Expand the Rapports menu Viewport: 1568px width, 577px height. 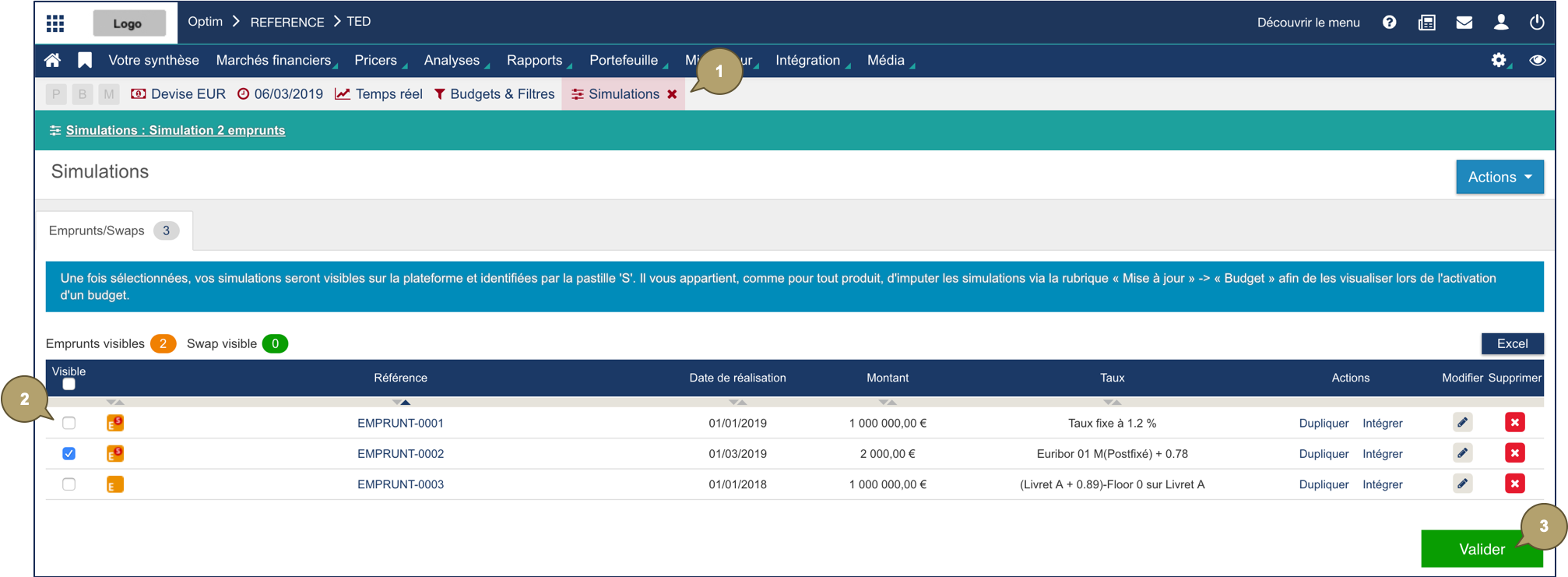pos(534,60)
